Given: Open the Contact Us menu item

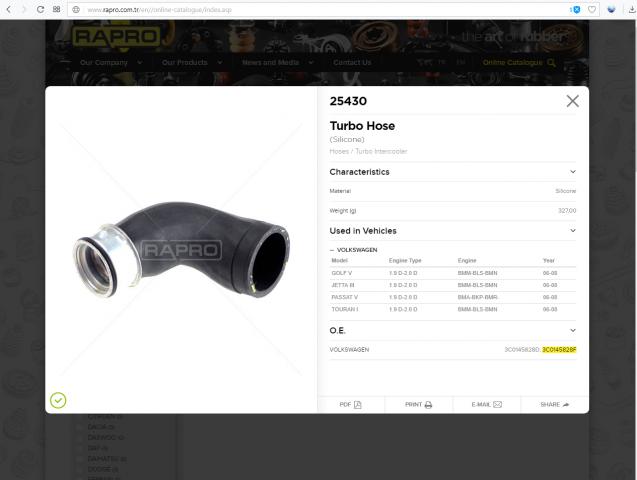Looking at the screenshot, I should (352, 63).
